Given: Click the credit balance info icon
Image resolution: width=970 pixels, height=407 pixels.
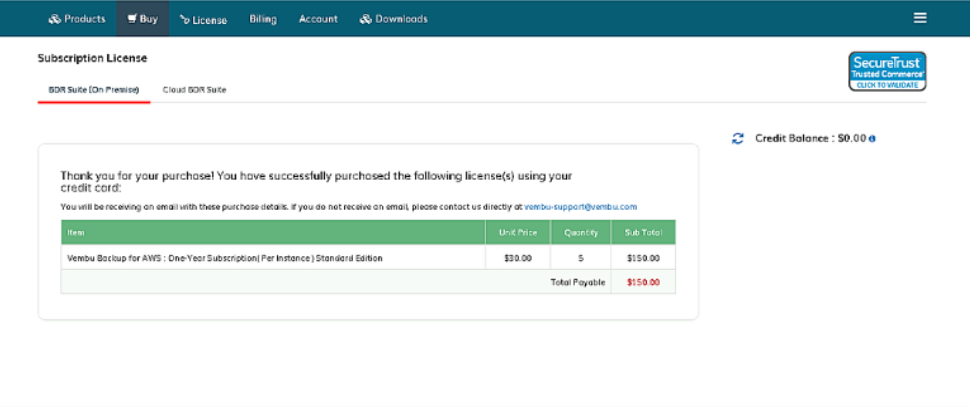Looking at the screenshot, I should 872,139.
